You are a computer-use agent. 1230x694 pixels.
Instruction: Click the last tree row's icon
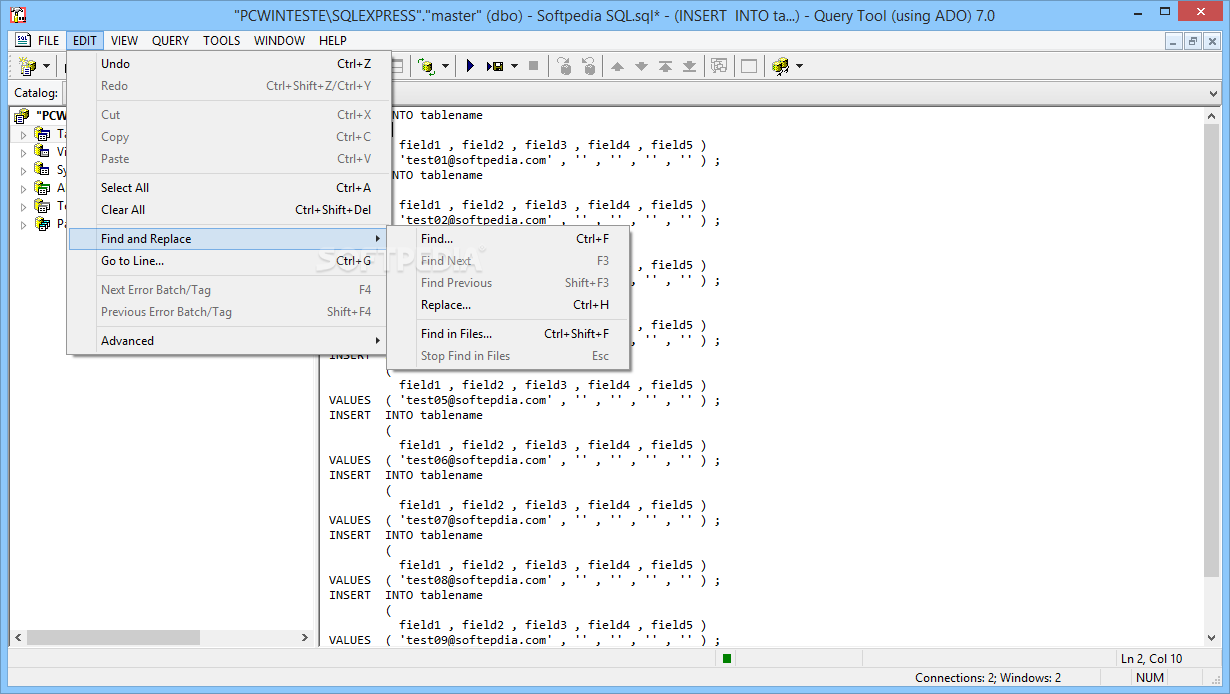[x=42, y=223]
